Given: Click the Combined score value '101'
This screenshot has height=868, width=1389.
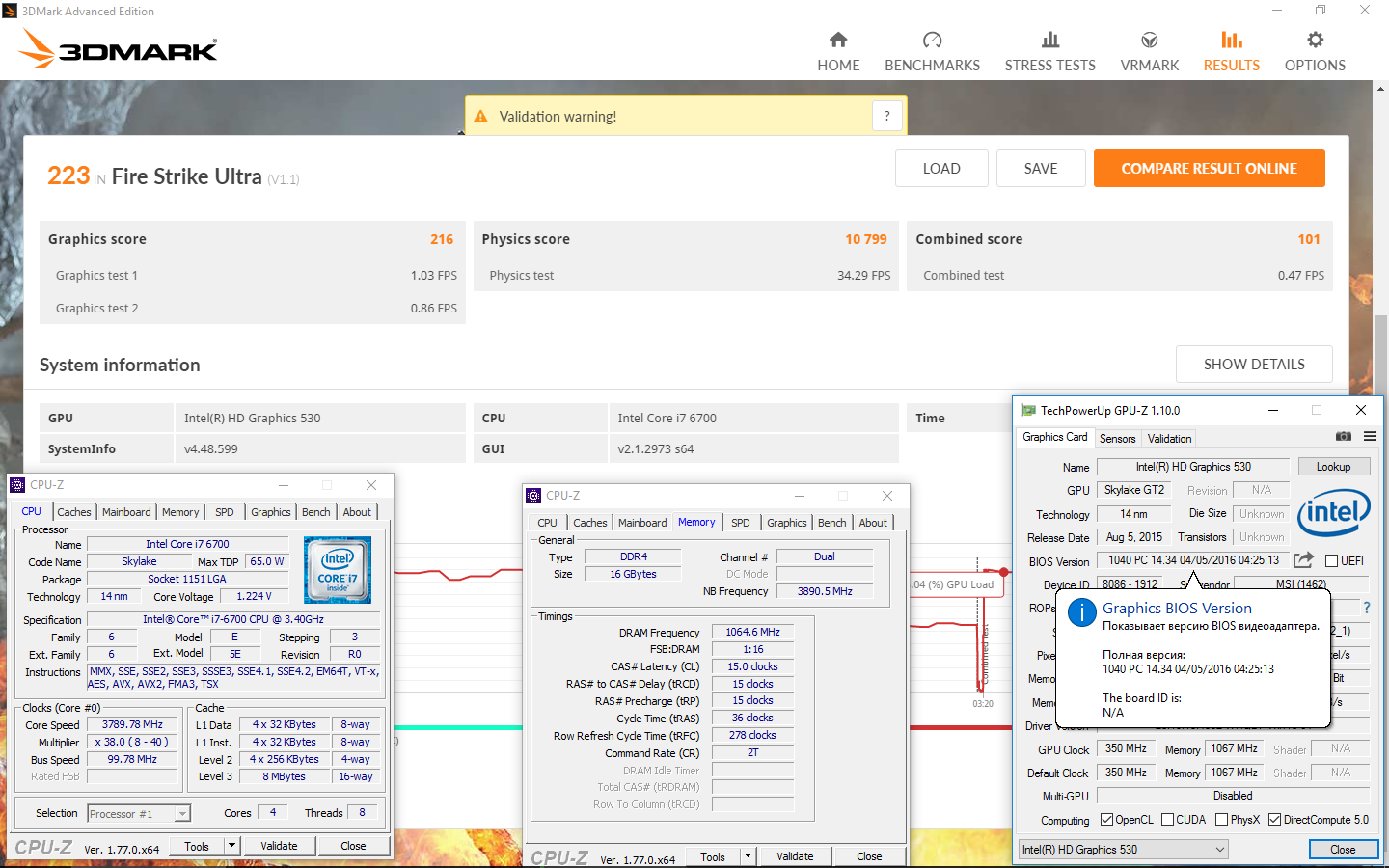Looking at the screenshot, I should (x=1309, y=239).
